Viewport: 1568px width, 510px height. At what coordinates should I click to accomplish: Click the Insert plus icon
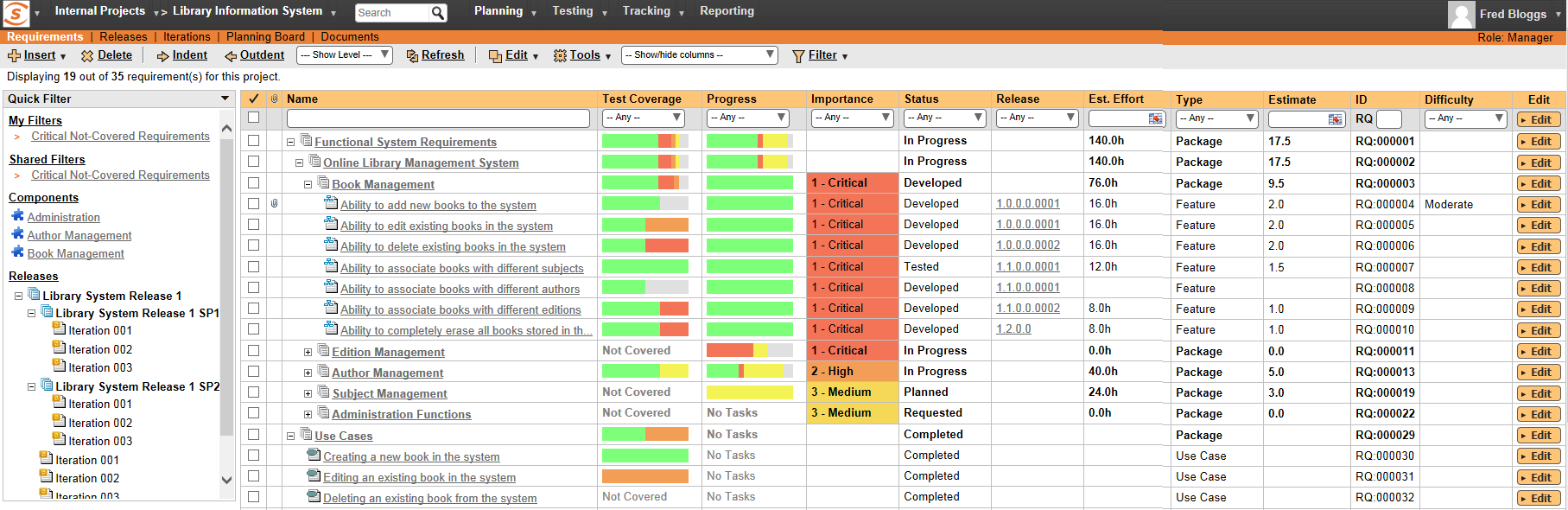[15, 55]
